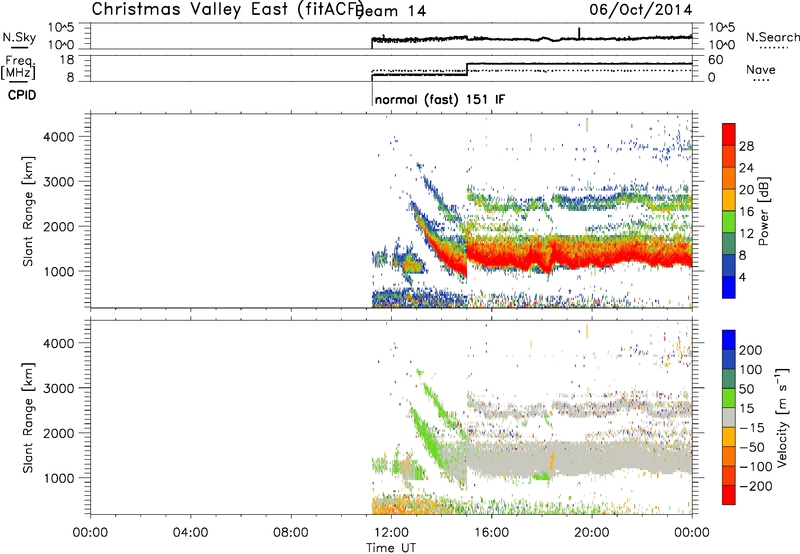Click the light green segment of Power colorbar
The height and width of the screenshot is (554, 800).
729,221
